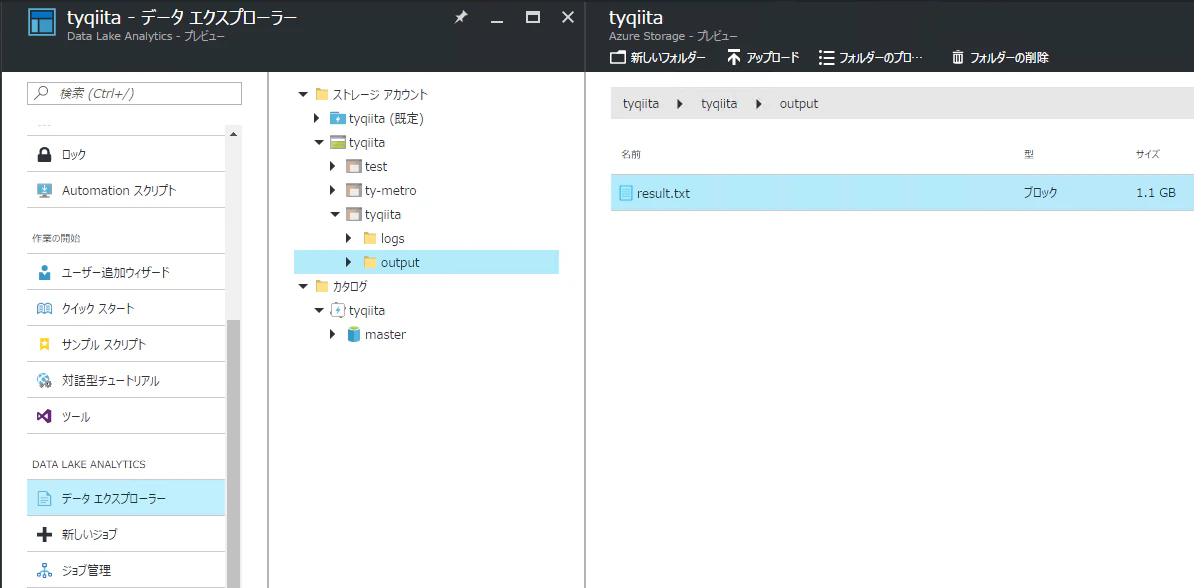The width and height of the screenshot is (1194, 588).
Task: Click フォルダーの削除 delete button
Action: coord(1000,58)
